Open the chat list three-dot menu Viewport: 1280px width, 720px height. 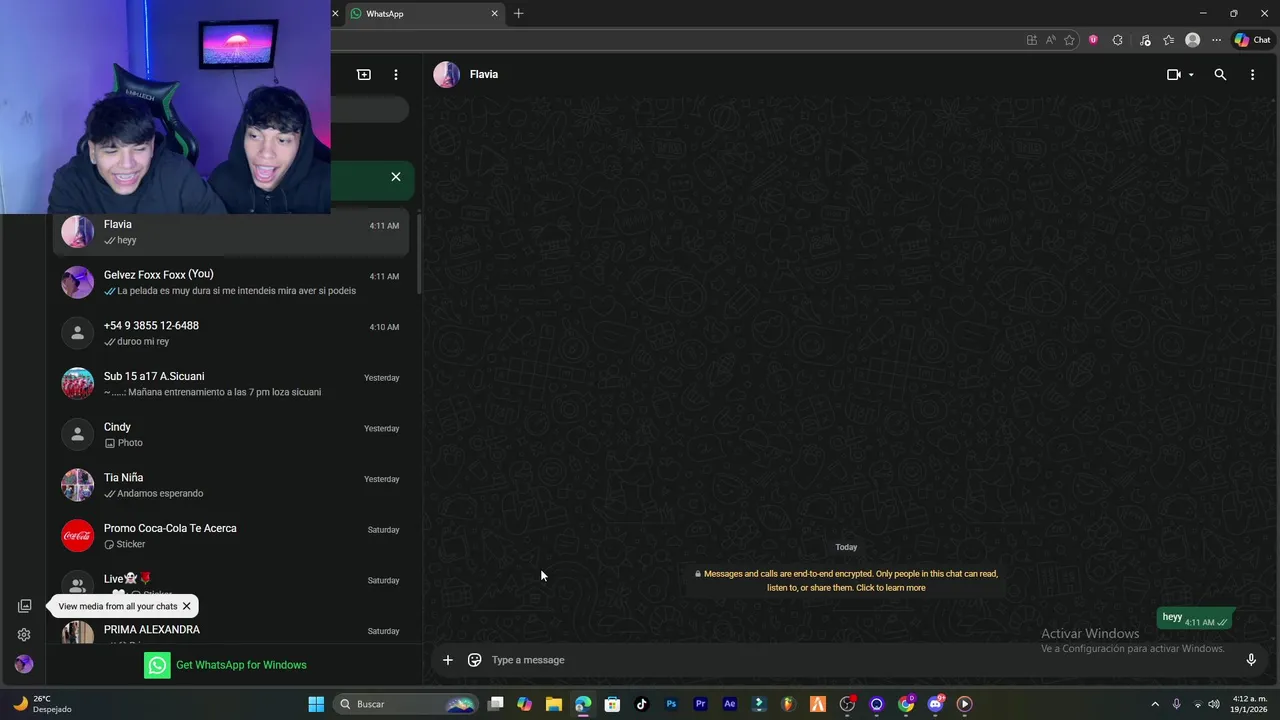point(396,75)
